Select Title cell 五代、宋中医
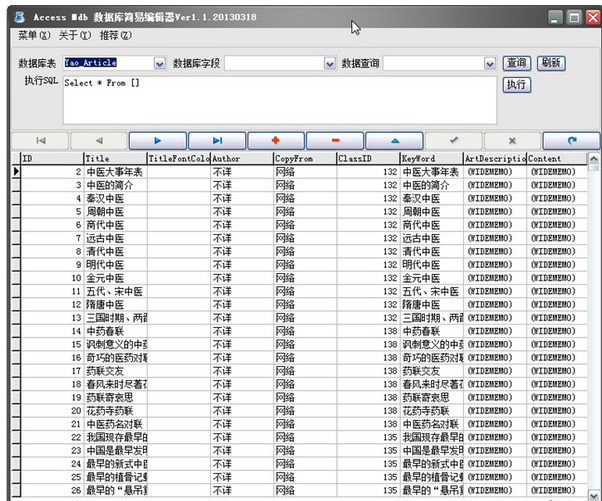The width and height of the screenshot is (602, 501). point(115,291)
